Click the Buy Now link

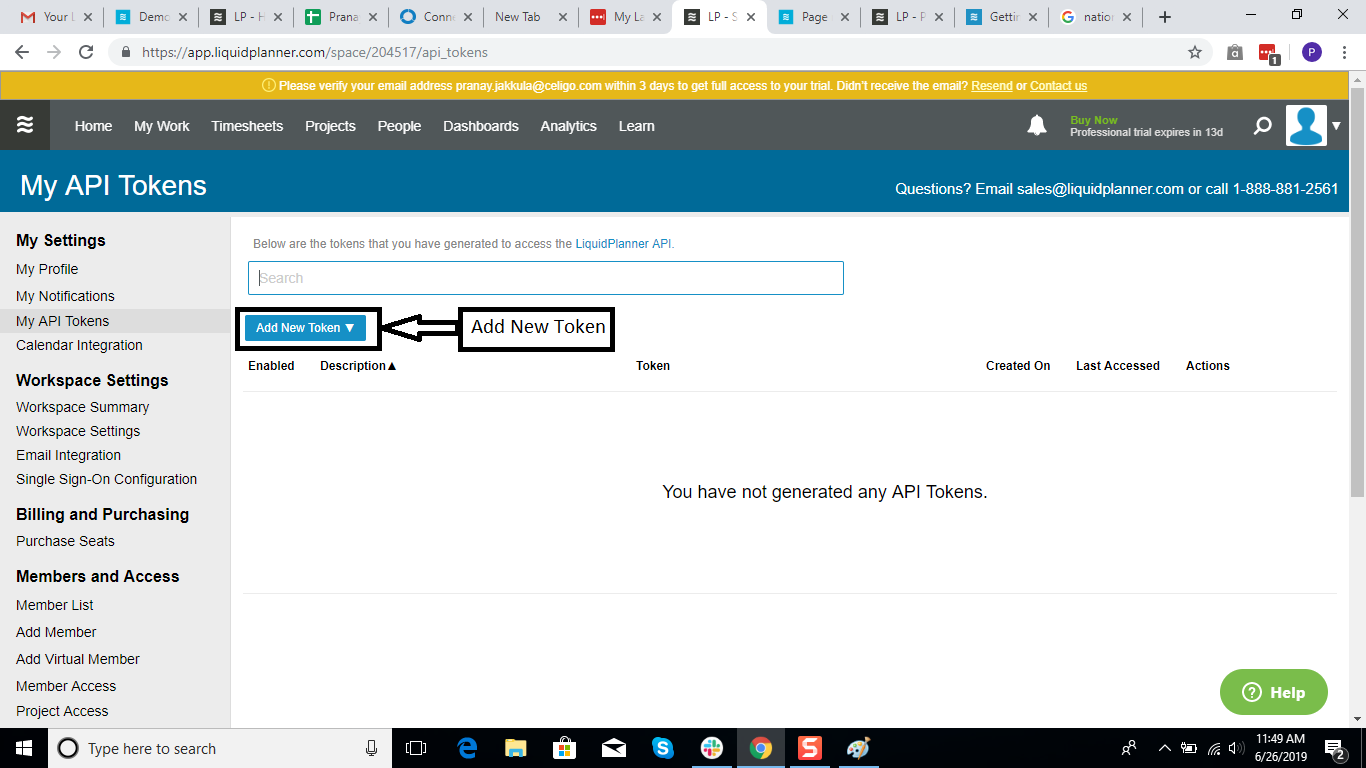(1094, 120)
